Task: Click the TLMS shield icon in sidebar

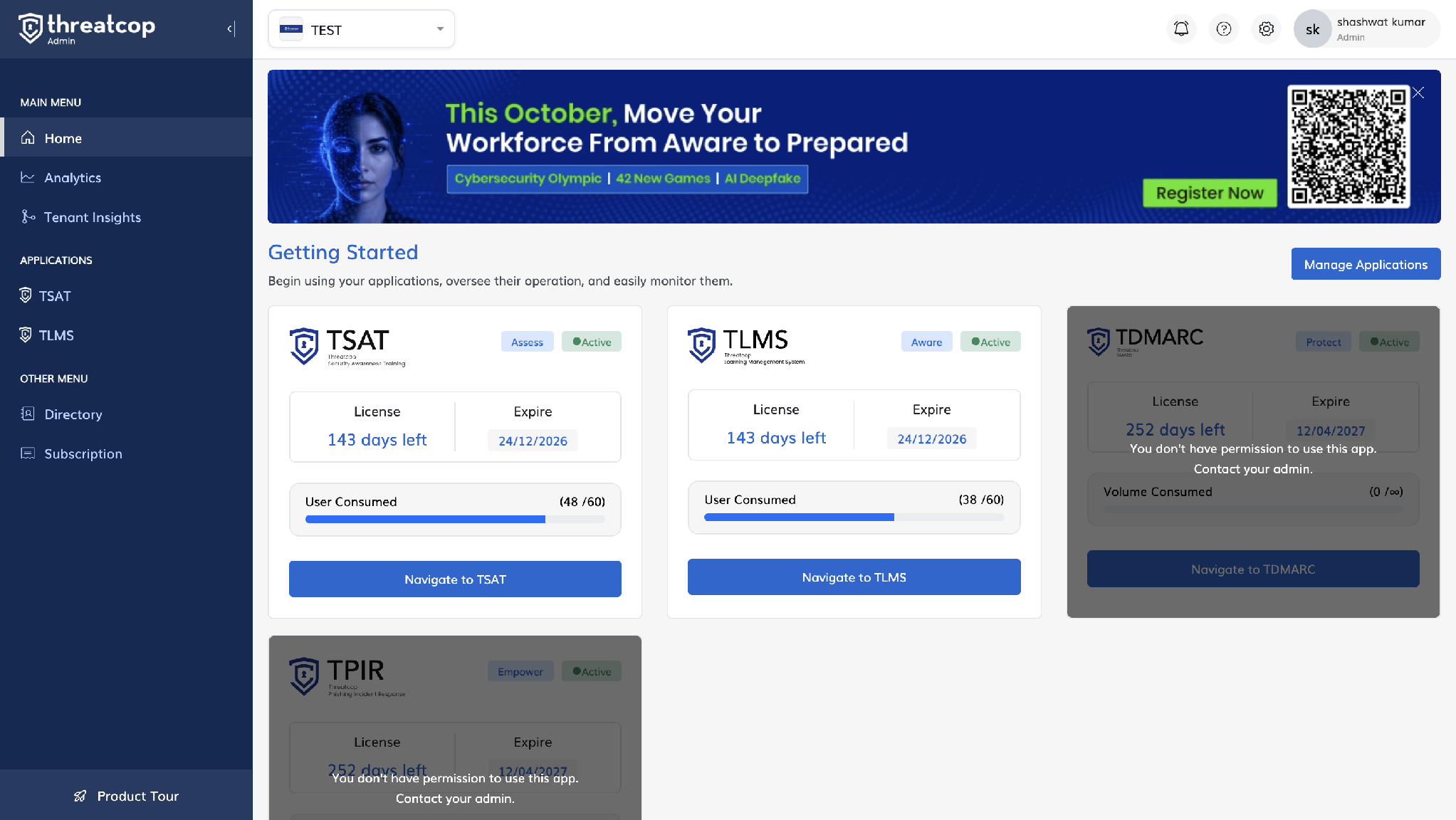Action: pos(26,335)
